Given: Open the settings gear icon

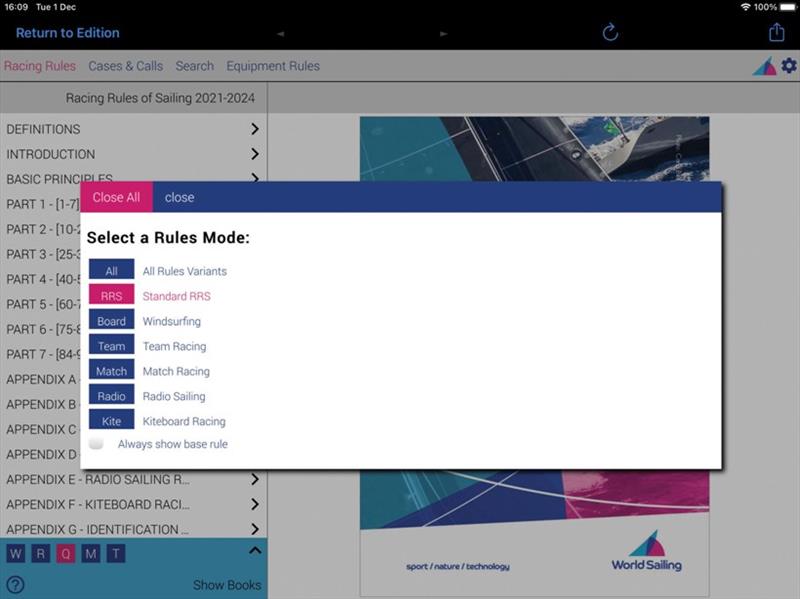Looking at the screenshot, I should pyautogui.click(x=789, y=66).
